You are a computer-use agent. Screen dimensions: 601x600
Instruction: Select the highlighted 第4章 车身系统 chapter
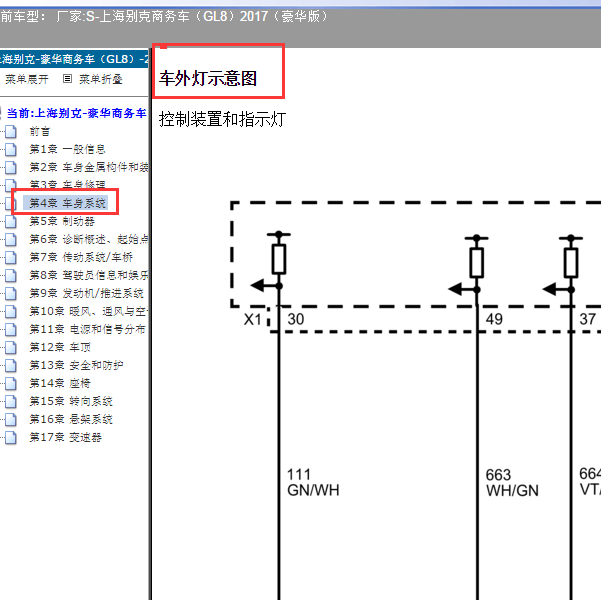[x=67, y=203]
